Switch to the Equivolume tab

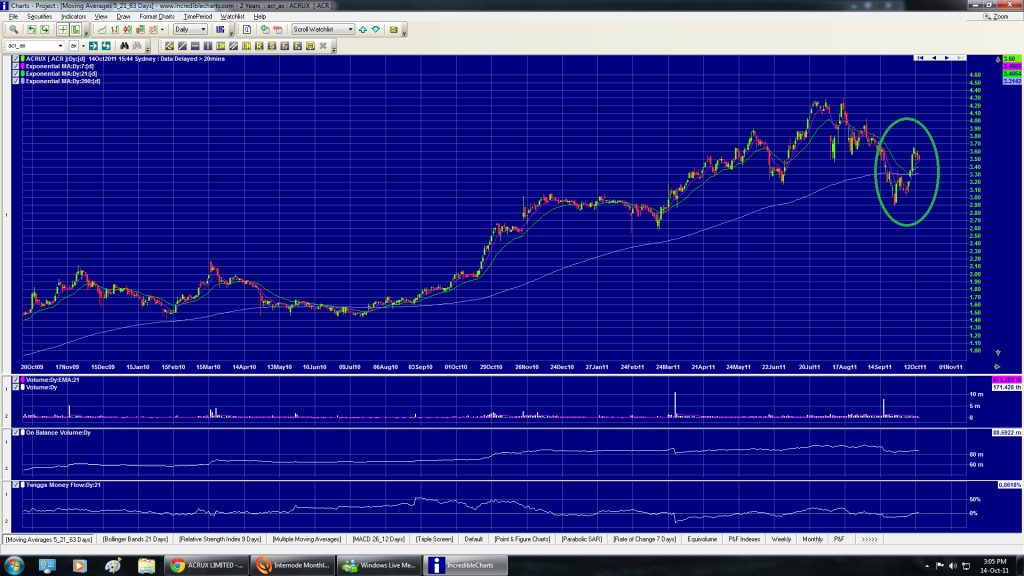tap(703, 539)
